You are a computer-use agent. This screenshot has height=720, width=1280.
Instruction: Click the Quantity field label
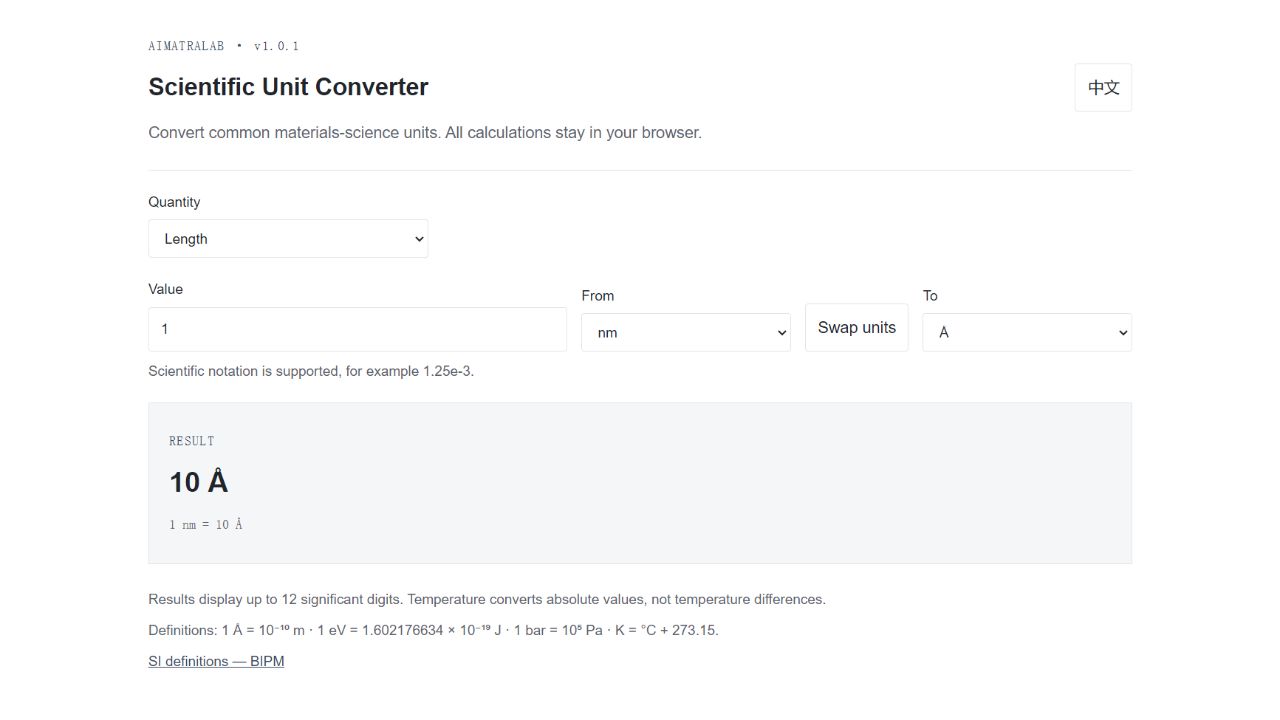[174, 202]
